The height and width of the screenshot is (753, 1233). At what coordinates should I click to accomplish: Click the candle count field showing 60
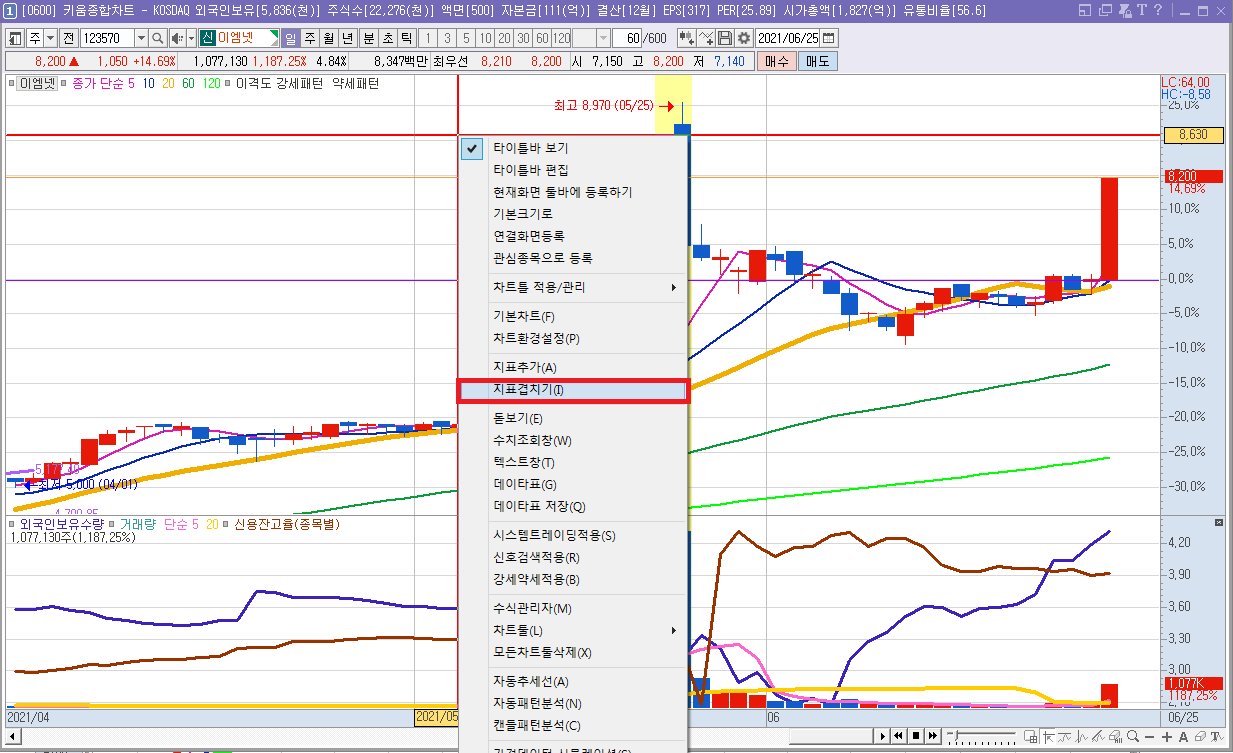pos(627,38)
